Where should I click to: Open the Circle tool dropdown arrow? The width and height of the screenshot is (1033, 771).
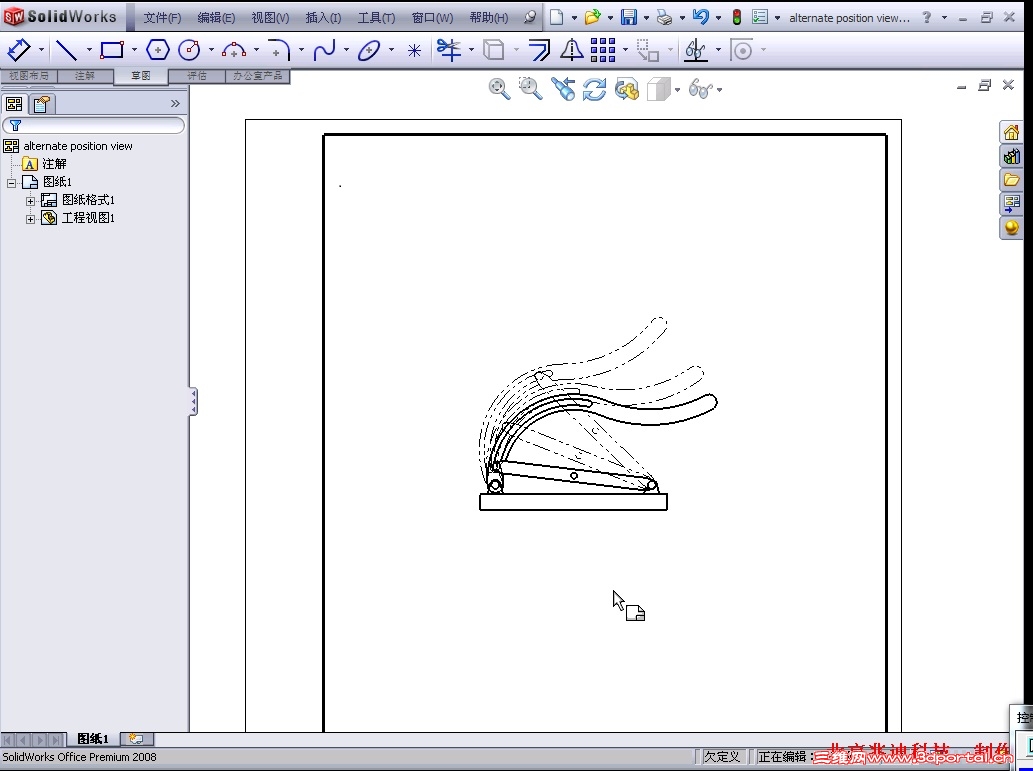pos(211,50)
